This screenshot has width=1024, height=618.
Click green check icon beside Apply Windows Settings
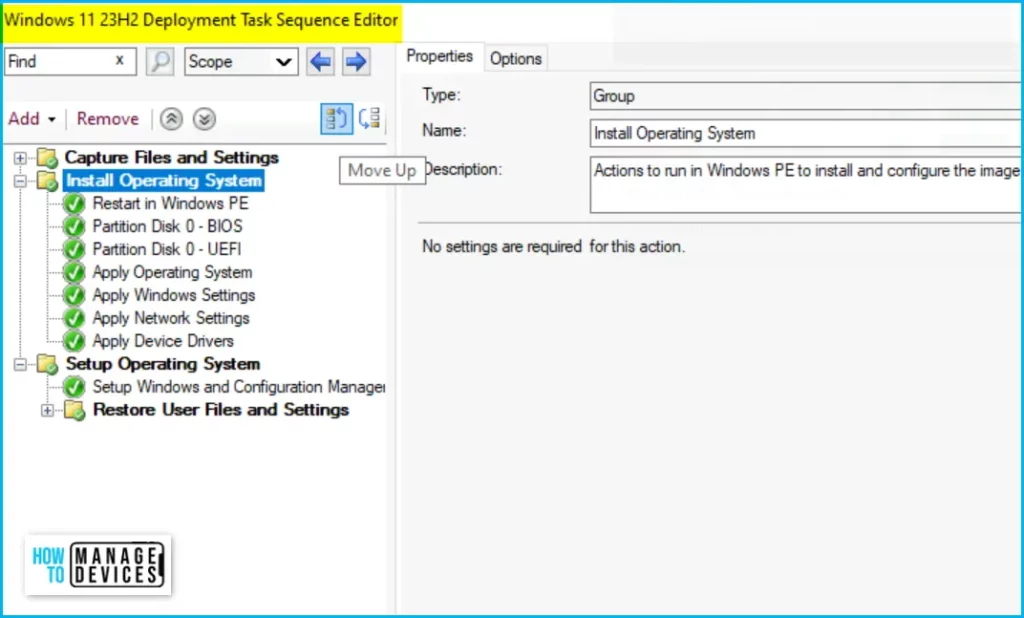[74, 295]
